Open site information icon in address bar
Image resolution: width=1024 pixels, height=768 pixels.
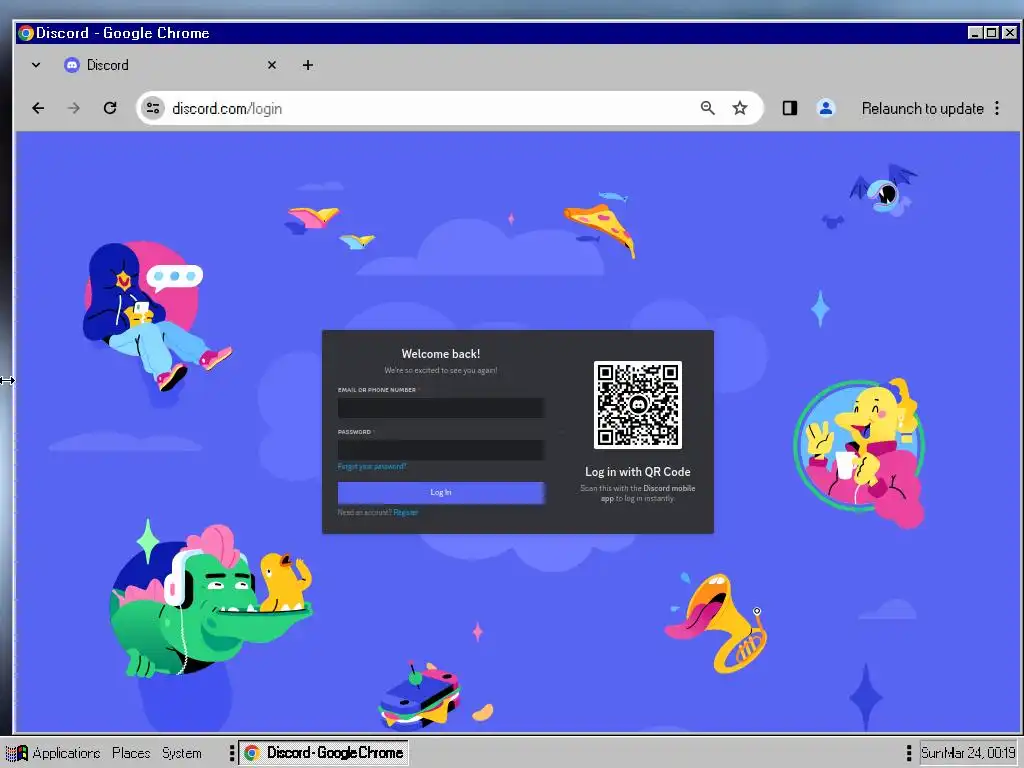153,108
